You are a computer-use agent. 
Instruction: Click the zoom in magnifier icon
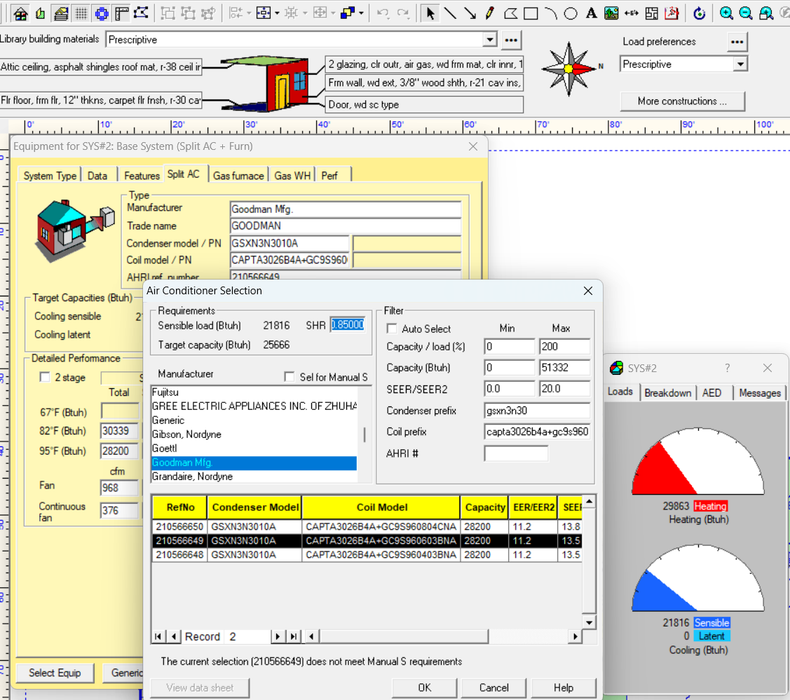pyautogui.click(x=726, y=14)
